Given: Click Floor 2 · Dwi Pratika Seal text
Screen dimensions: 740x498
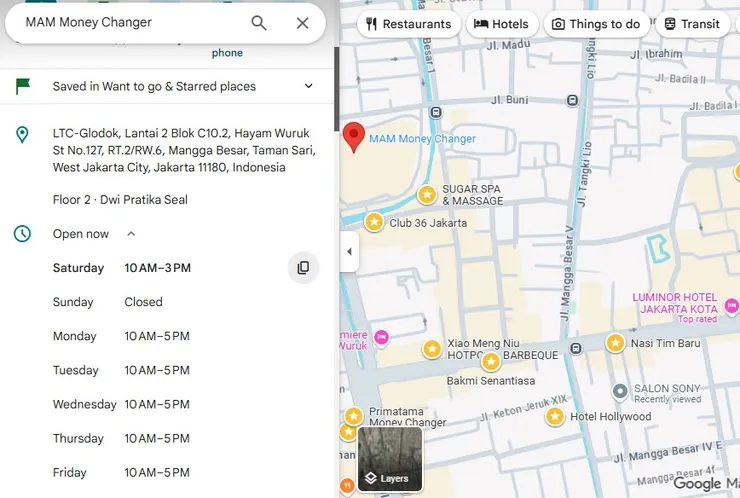Looking at the screenshot, I should tap(120, 200).
